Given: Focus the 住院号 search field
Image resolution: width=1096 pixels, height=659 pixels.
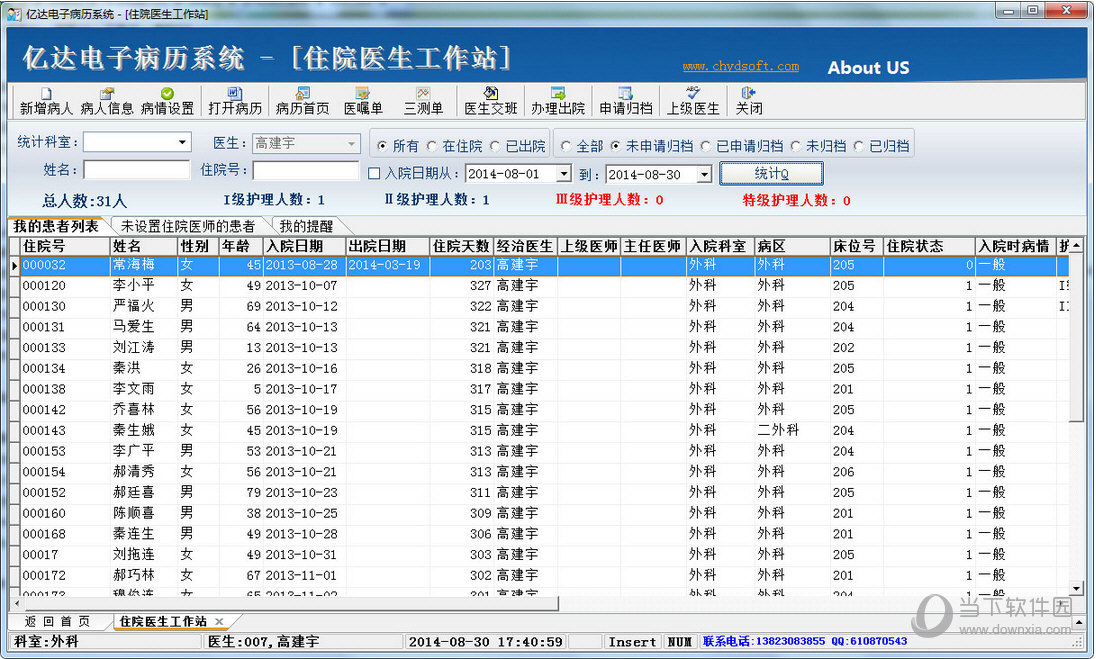Looking at the screenshot, I should coord(306,170).
